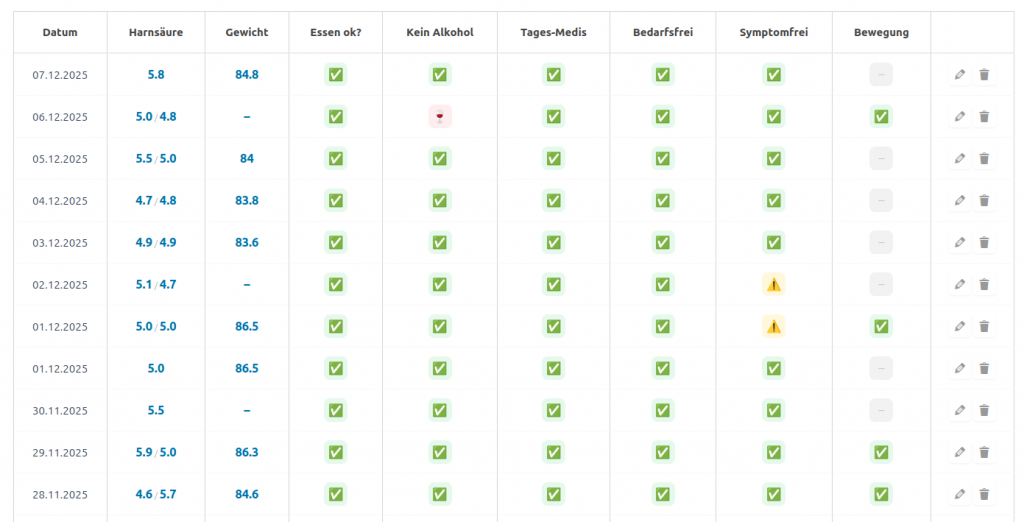Click the pencil icon for 06.12.2025
1024x522 pixels.
click(x=960, y=117)
